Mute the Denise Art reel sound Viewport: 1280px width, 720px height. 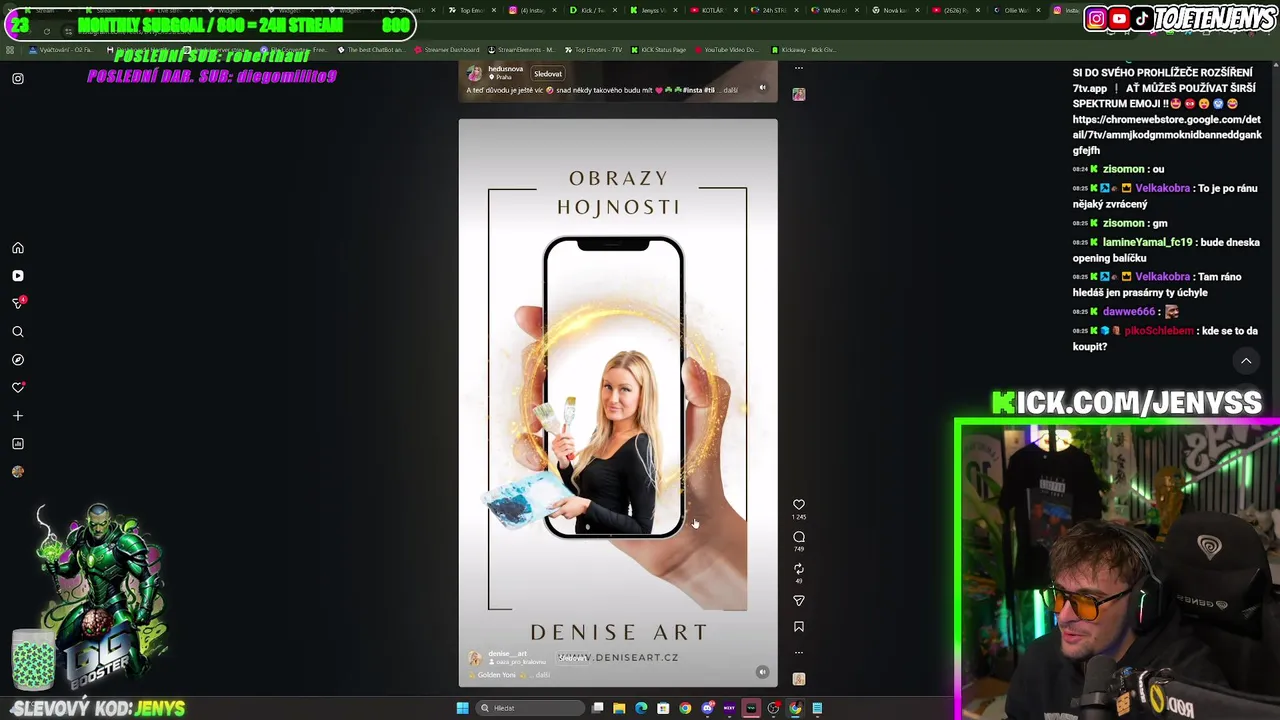coord(762,673)
